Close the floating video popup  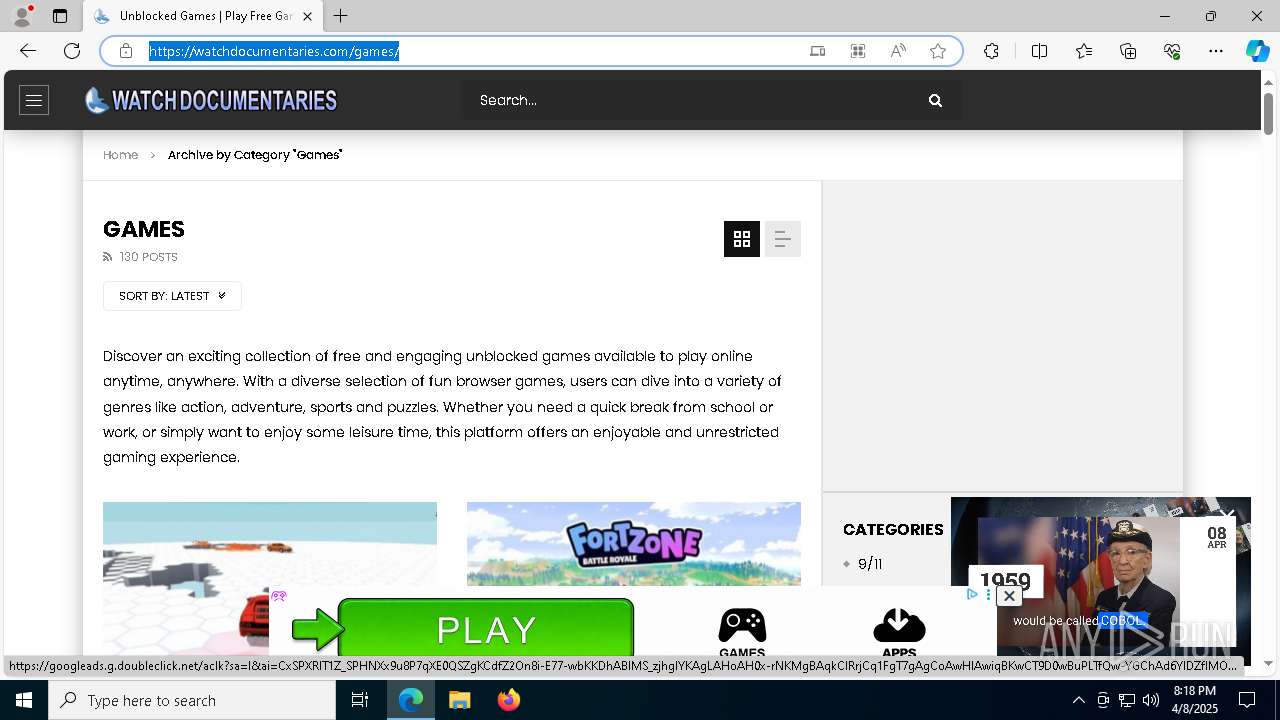click(x=1227, y=514)
